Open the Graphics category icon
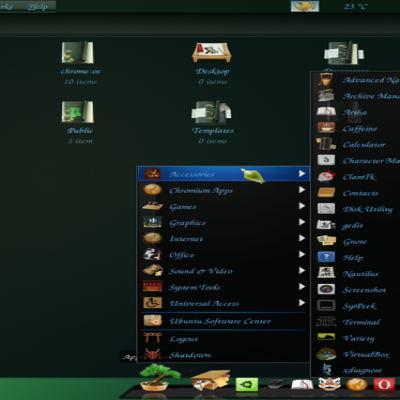400x400 pixels. click(152, 222)
